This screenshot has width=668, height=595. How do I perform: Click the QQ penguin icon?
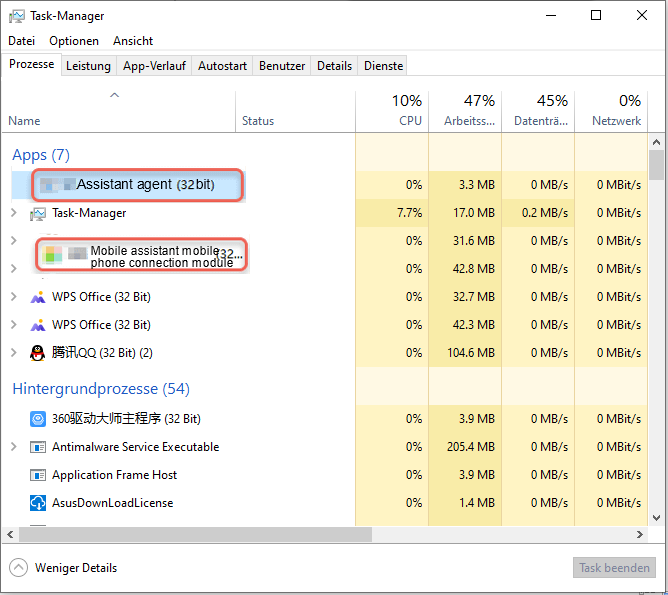(38, 353)
